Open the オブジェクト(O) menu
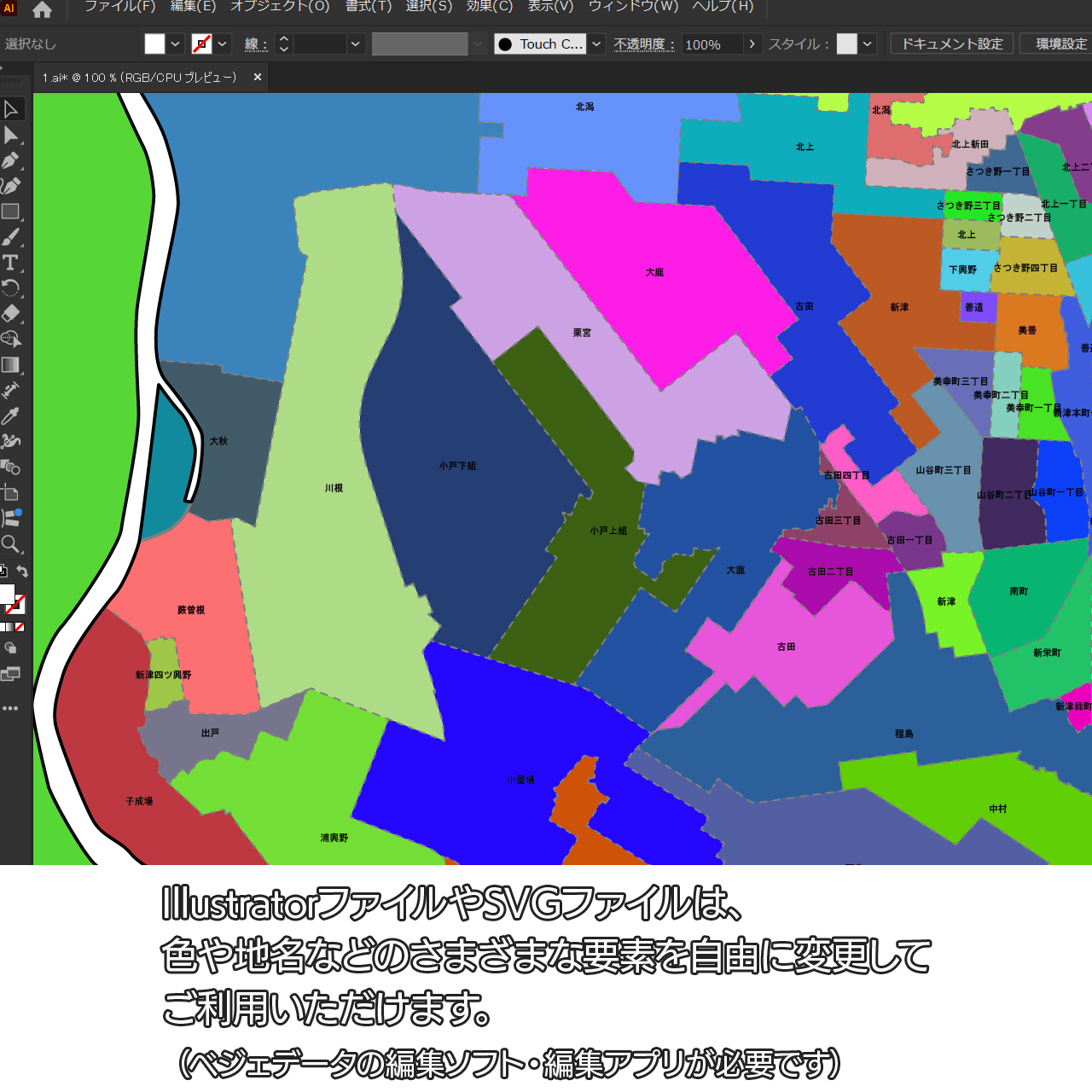The height and width of the screenshot is (1092, 1092). [x=280, y=7]
